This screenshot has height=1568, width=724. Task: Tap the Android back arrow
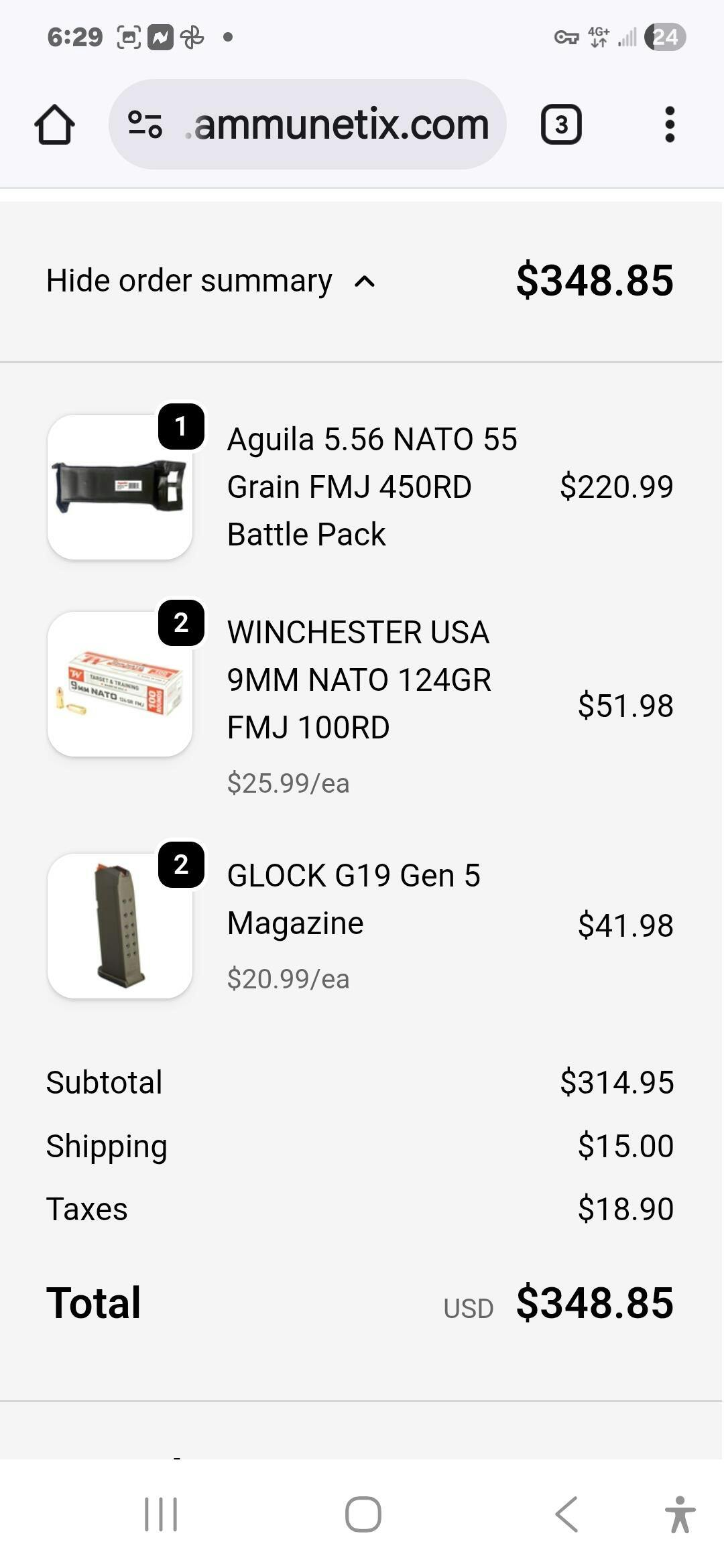pos(566,1514)
